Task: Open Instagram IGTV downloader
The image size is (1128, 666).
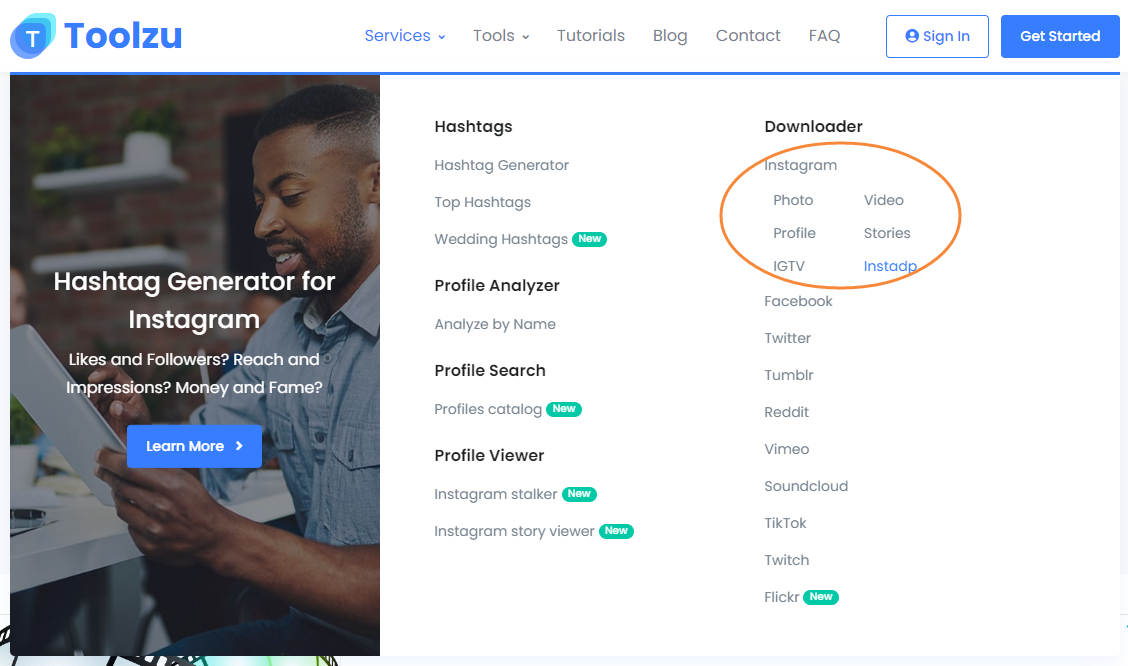Action: 788,266
